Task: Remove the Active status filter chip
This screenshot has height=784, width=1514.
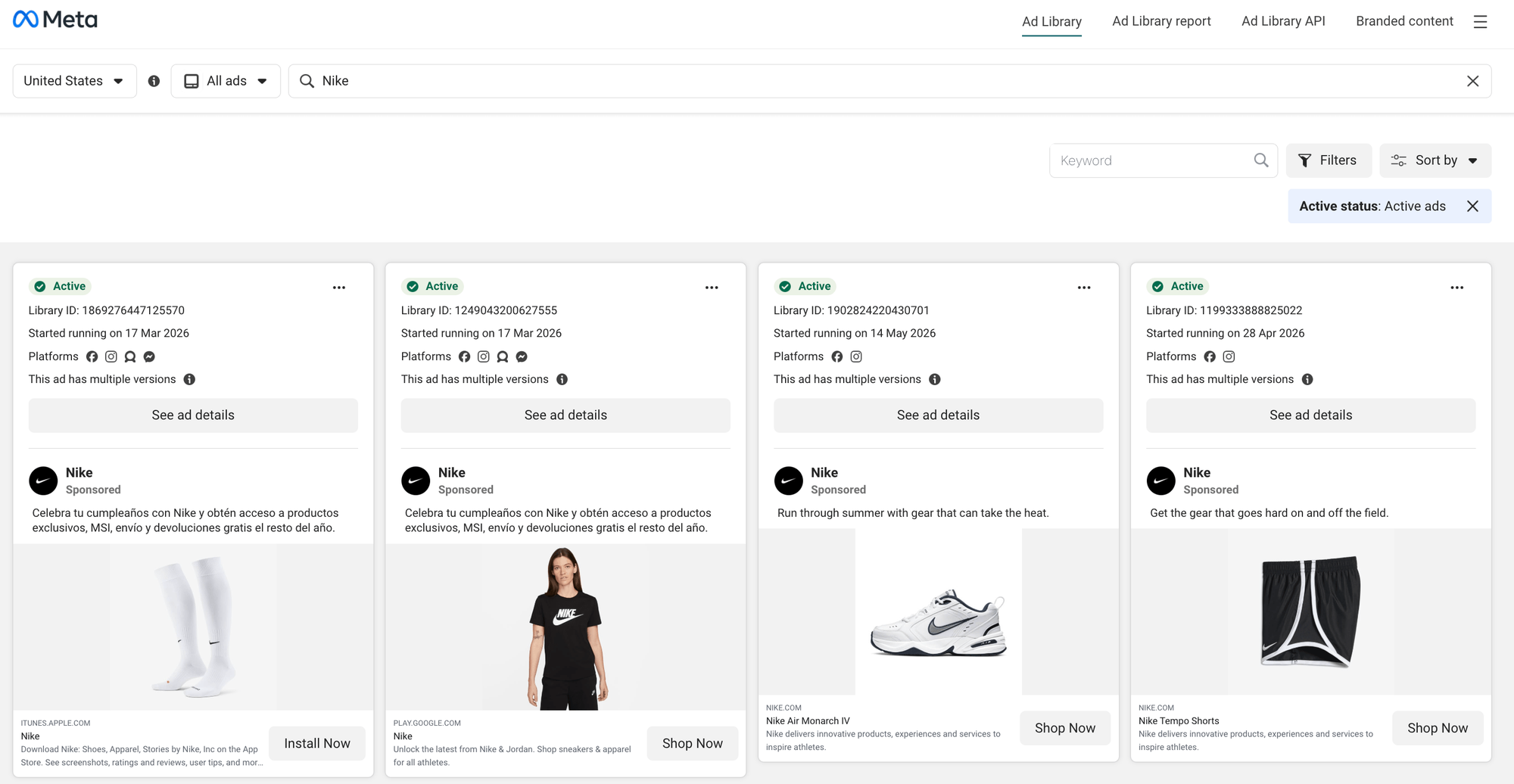Action: (1472, 206)
